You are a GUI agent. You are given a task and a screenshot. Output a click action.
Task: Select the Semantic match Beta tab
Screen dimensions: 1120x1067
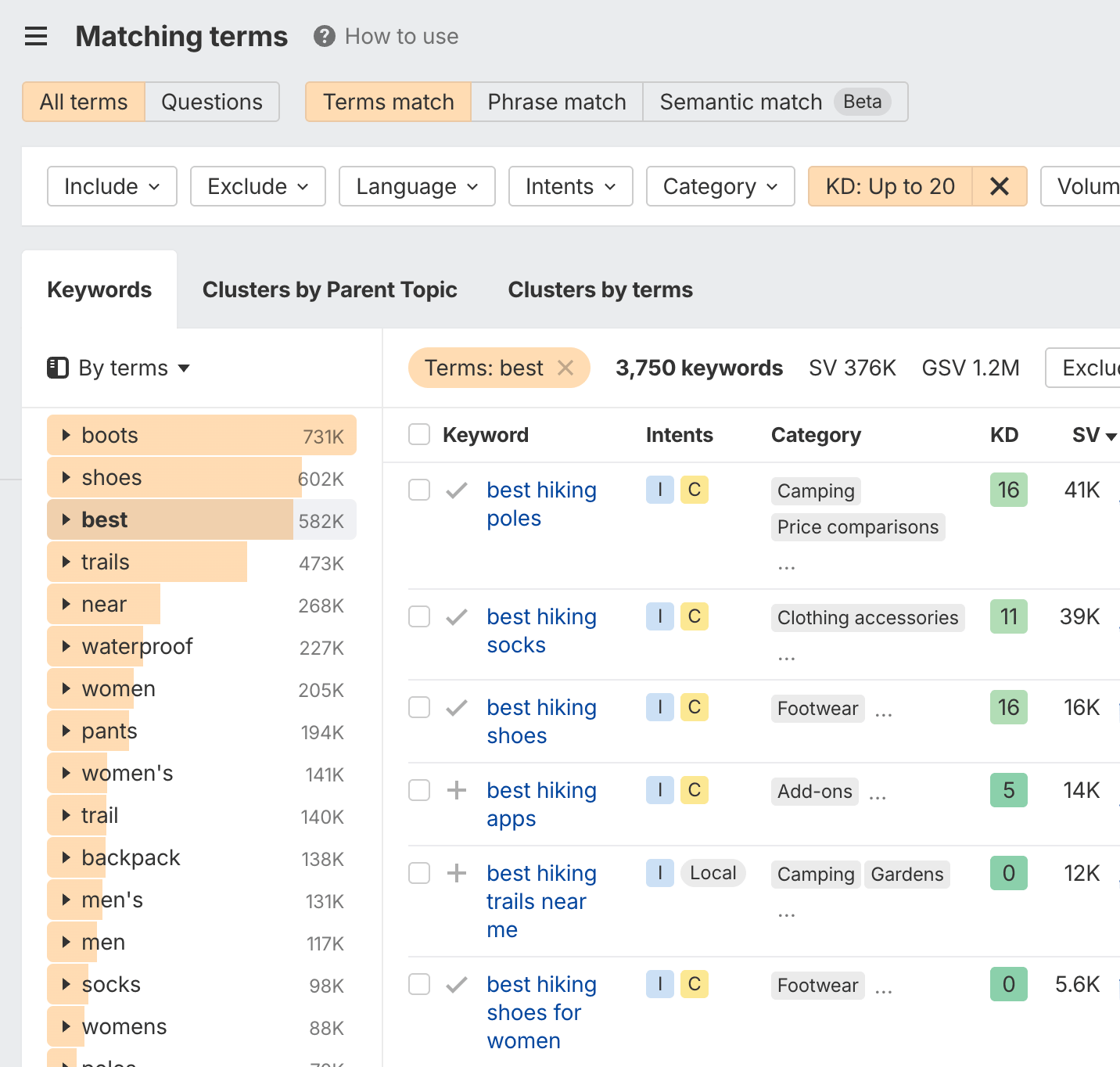(x=775, y=102)
